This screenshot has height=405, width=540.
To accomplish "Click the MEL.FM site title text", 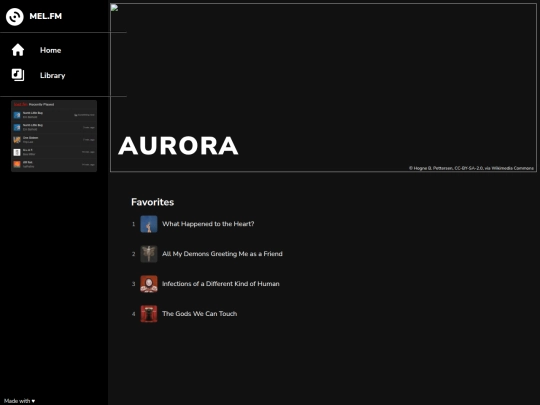I will (45, 16).
